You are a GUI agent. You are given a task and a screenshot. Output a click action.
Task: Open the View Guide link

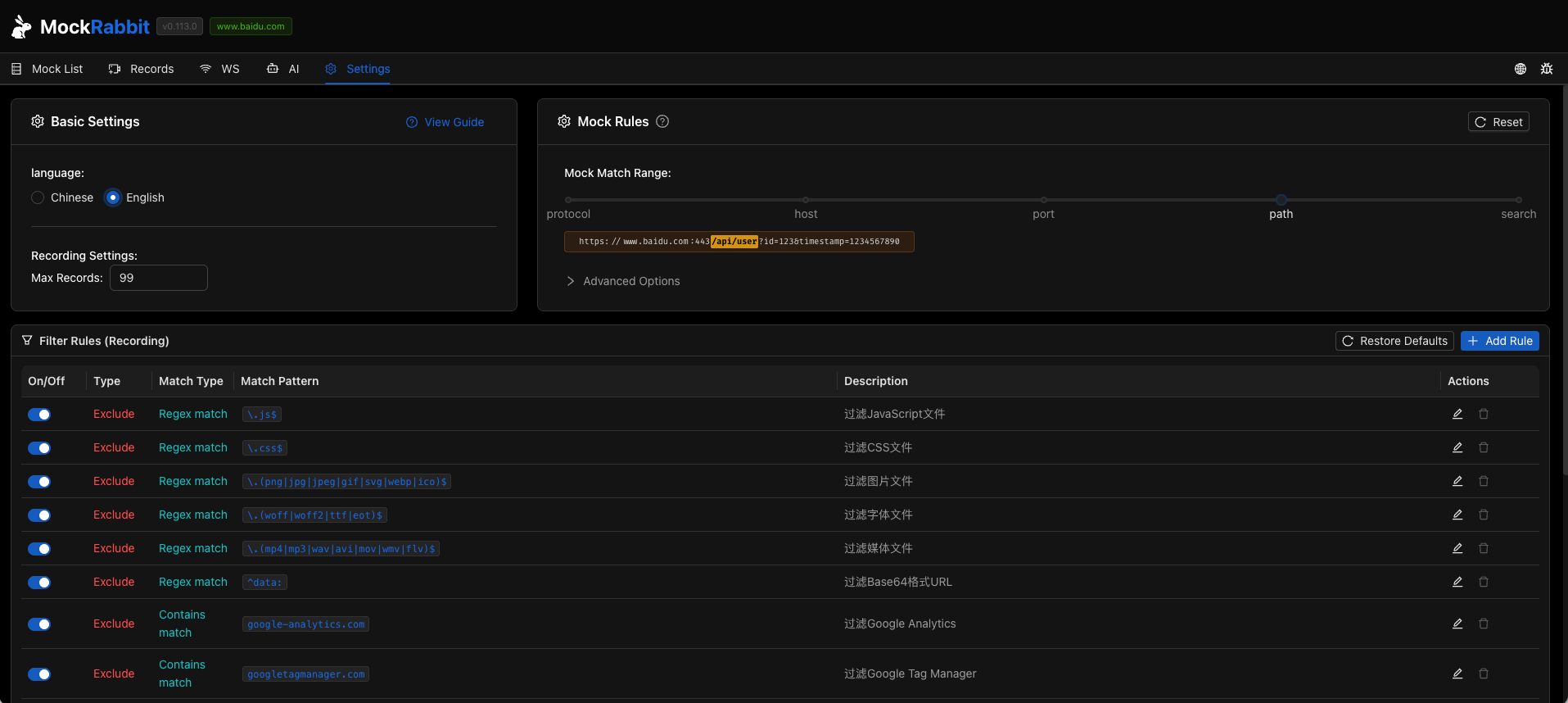(x=445, y=122)
